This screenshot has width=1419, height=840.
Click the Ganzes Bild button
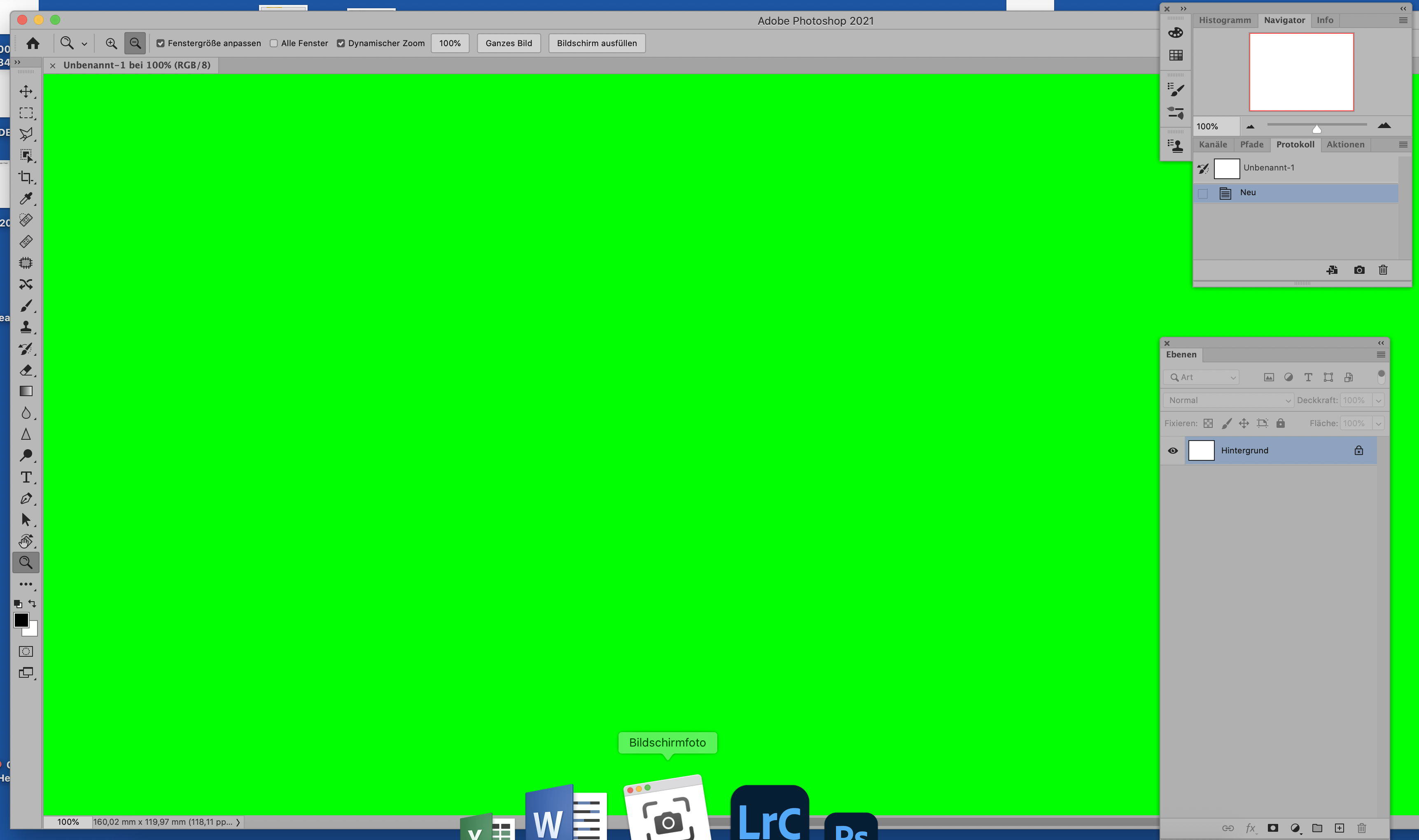(508, 44)
